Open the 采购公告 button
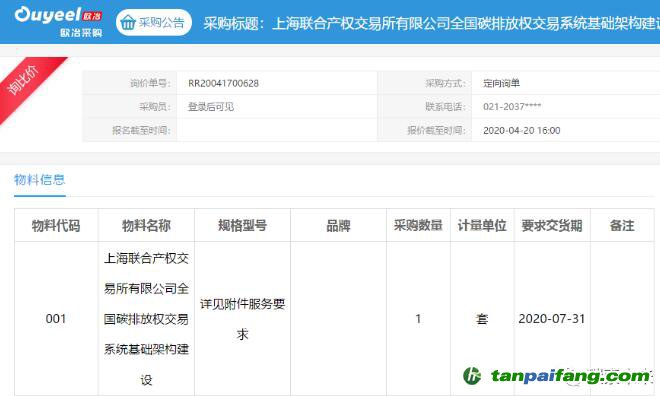 pos(154,22)
